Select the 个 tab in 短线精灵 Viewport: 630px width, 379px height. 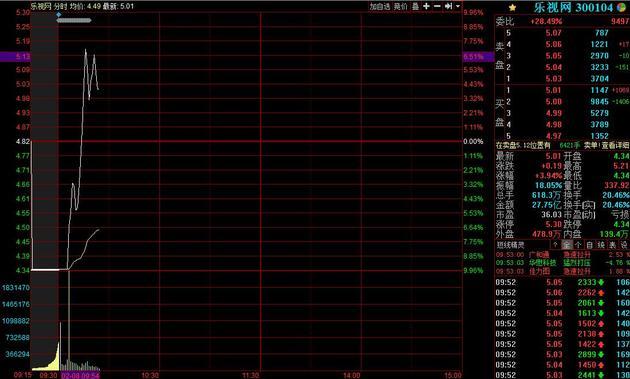(578, 244)
